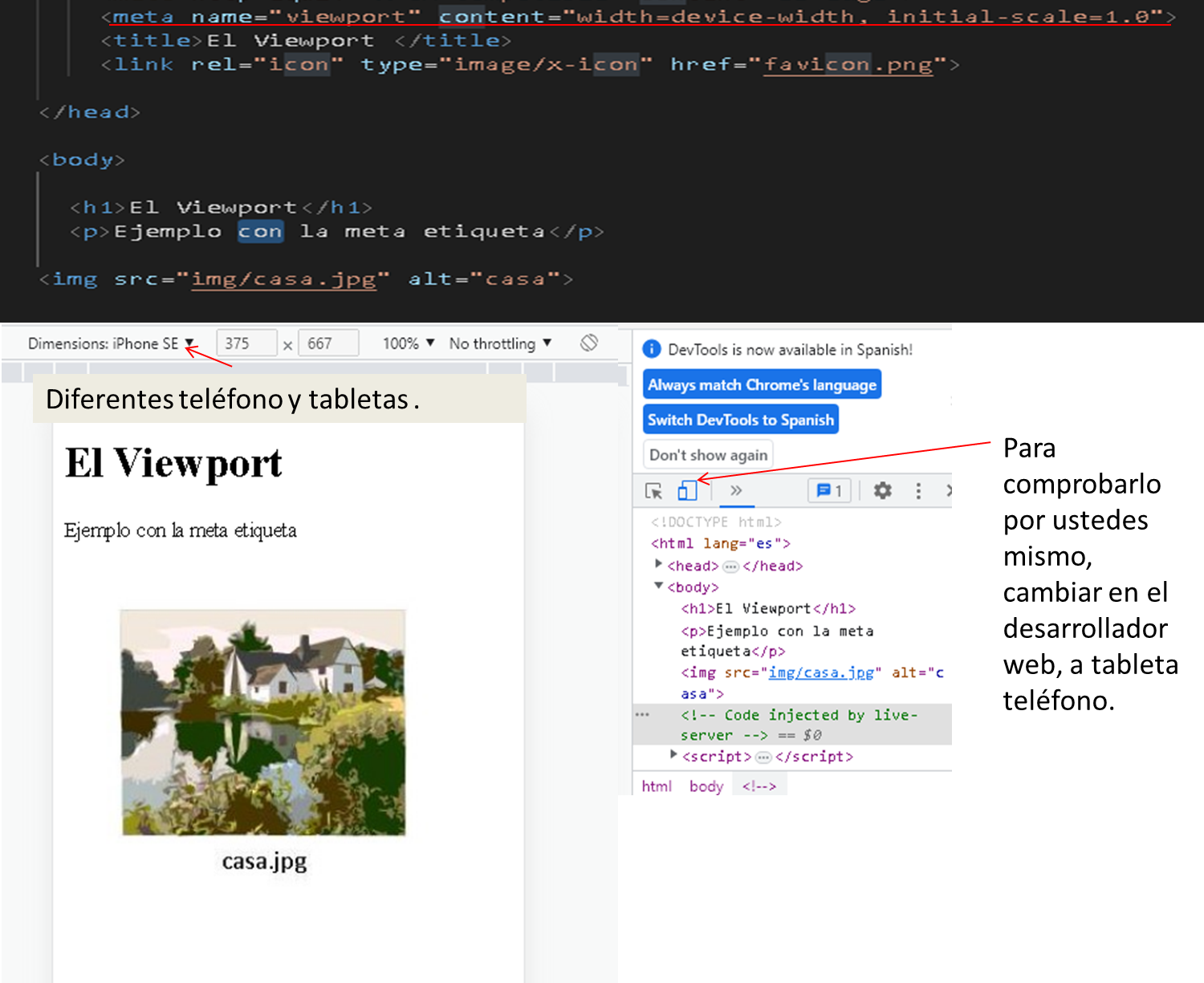Select the html lang="es" row

pyautogui.click(x=721, y=543)
